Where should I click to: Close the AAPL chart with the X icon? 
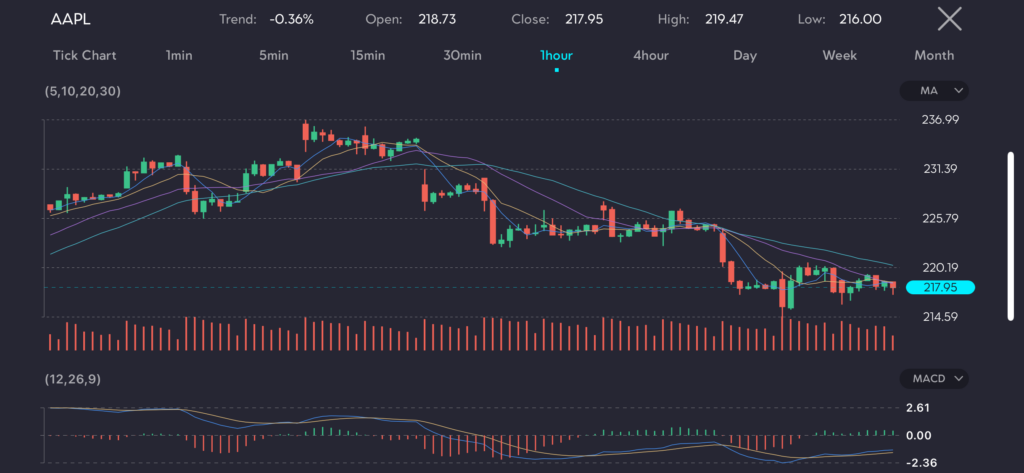pos(948,19)
